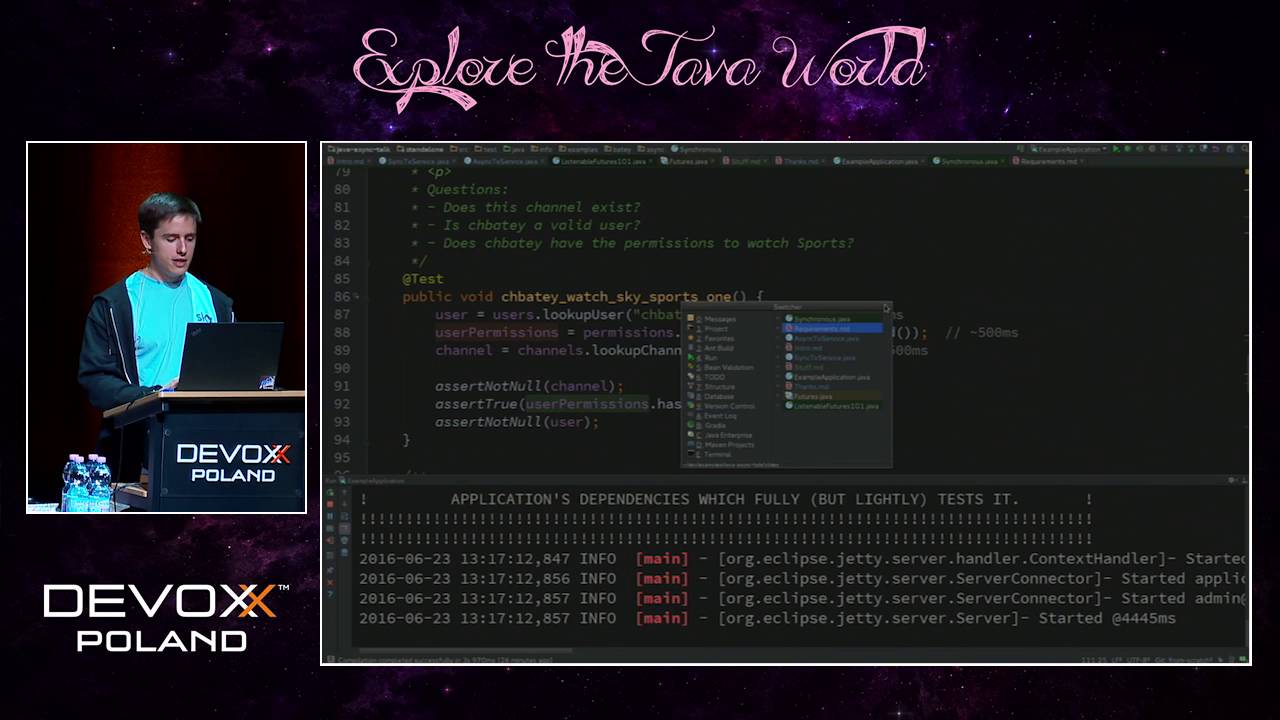Click the Run console horizontal scrollbar
Image resolution: width=1280 pixels, height=720 pixels.
coord(465,650)
